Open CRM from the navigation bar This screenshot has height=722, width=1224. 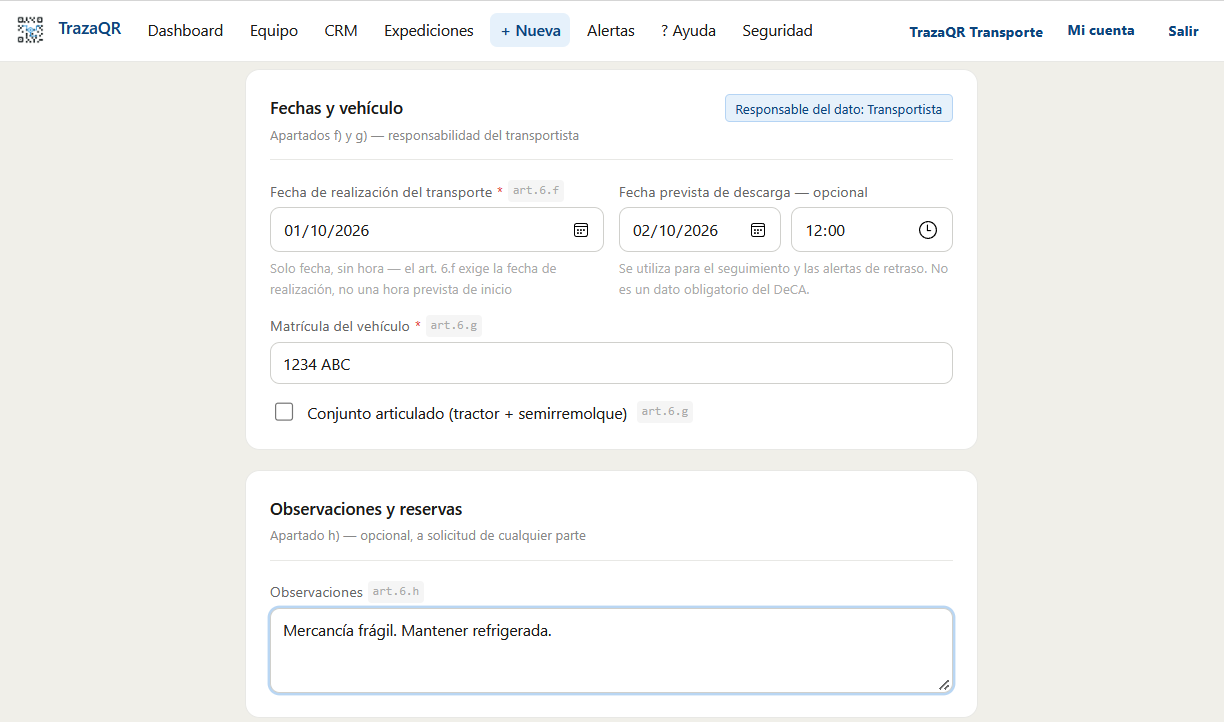(x=341, y=31)
